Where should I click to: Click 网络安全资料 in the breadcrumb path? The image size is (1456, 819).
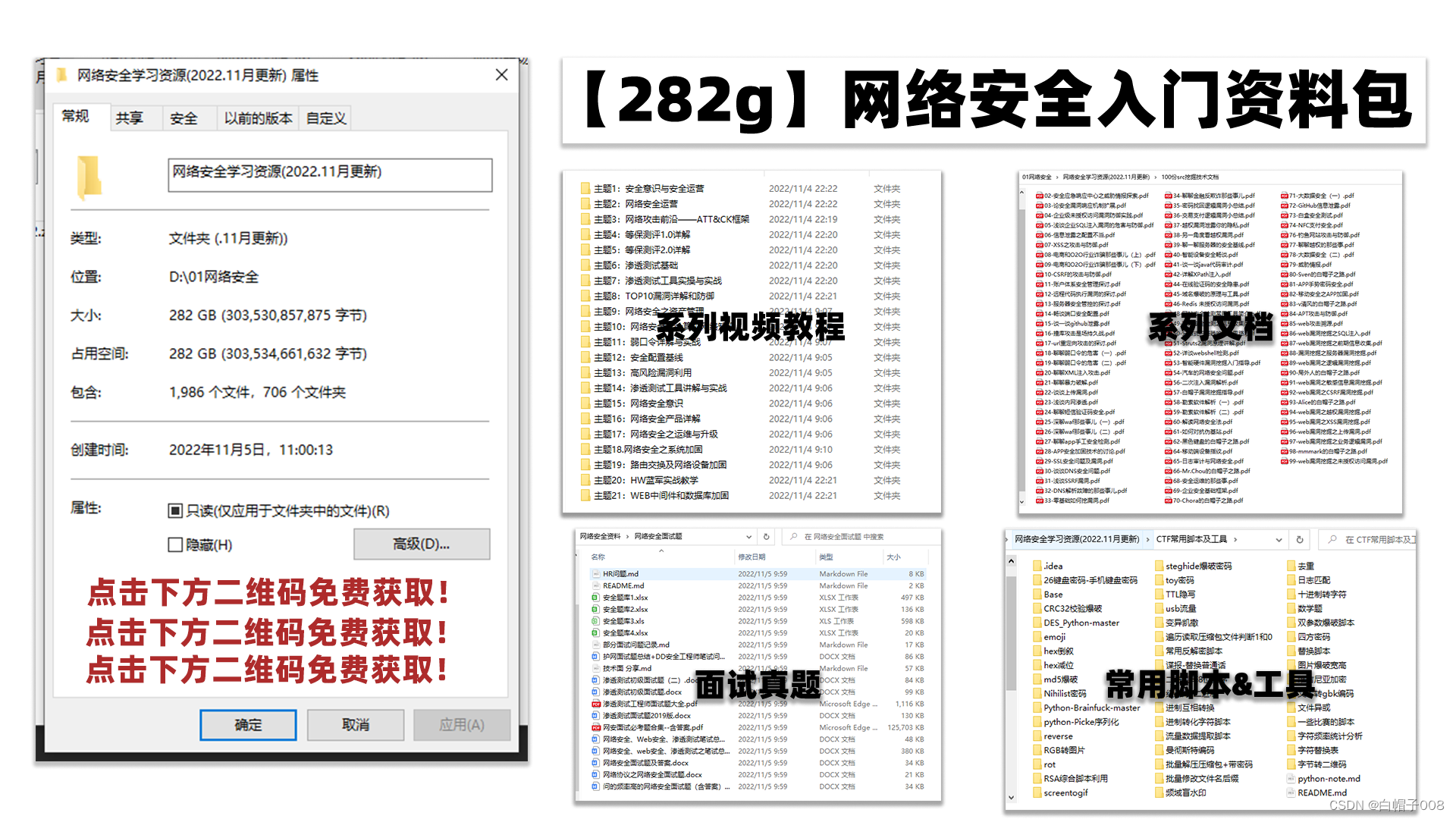[600, 536]
